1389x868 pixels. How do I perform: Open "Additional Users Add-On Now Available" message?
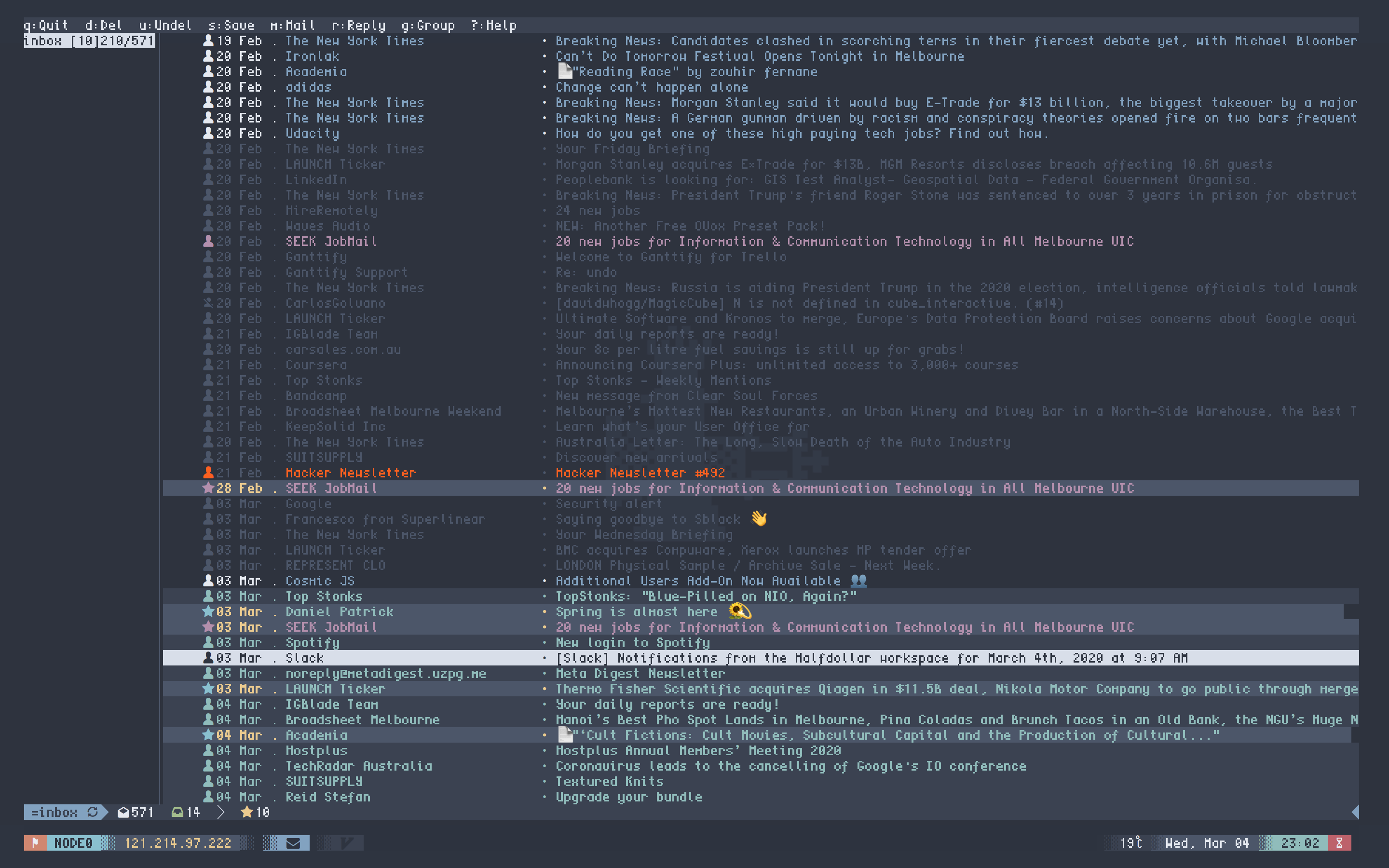point(761,581)
